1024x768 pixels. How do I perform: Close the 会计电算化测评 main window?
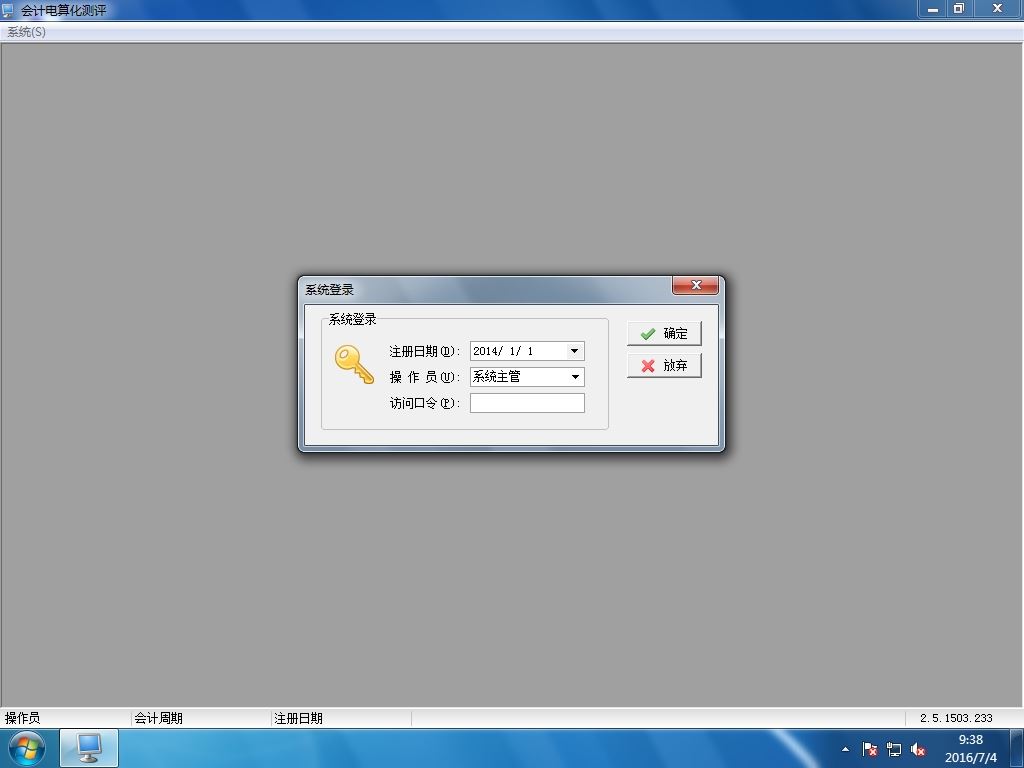tap(997, 9)
